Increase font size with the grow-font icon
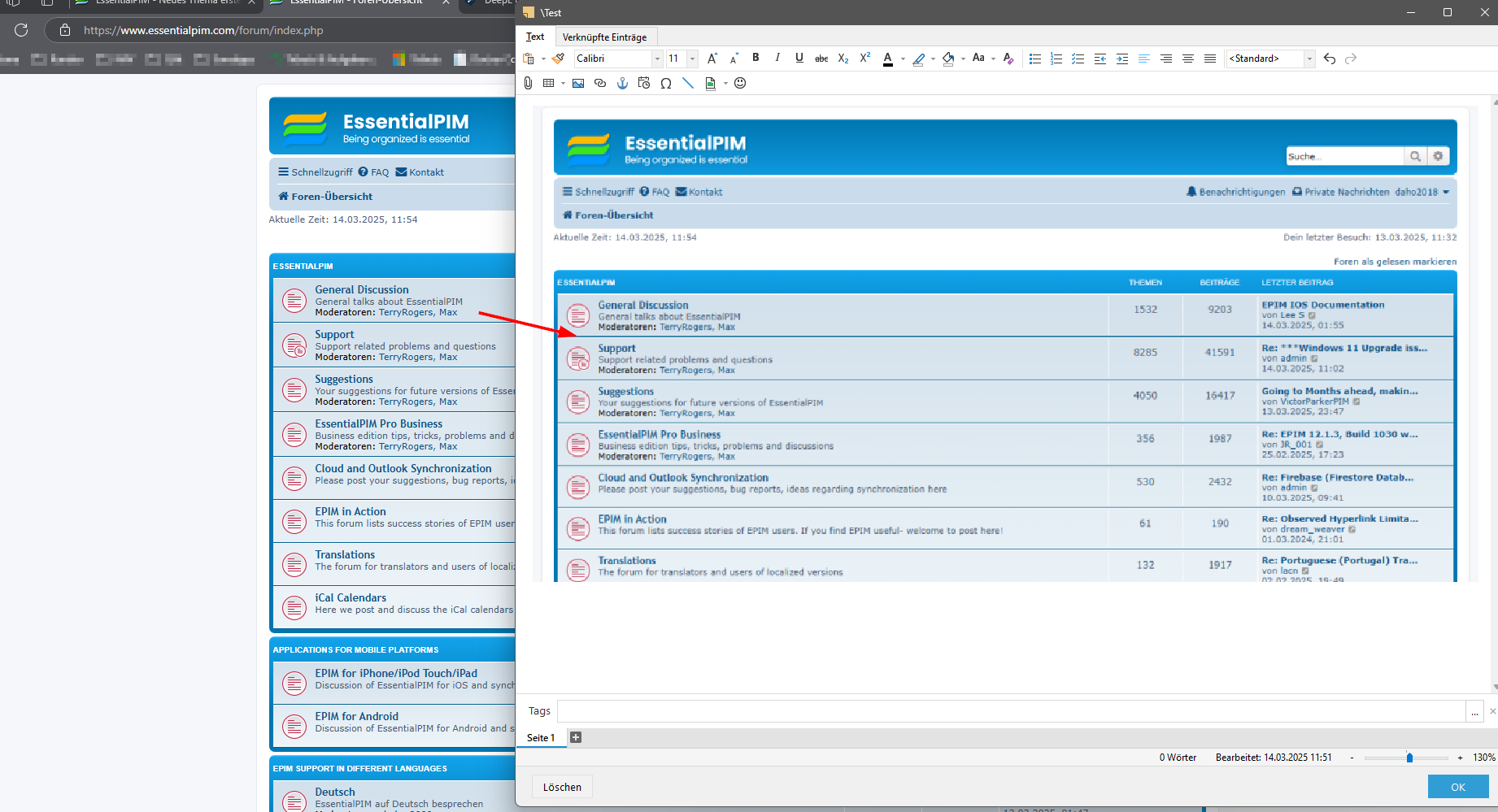The height and width of the screenshot is (812, 1498). coord(712,59)
